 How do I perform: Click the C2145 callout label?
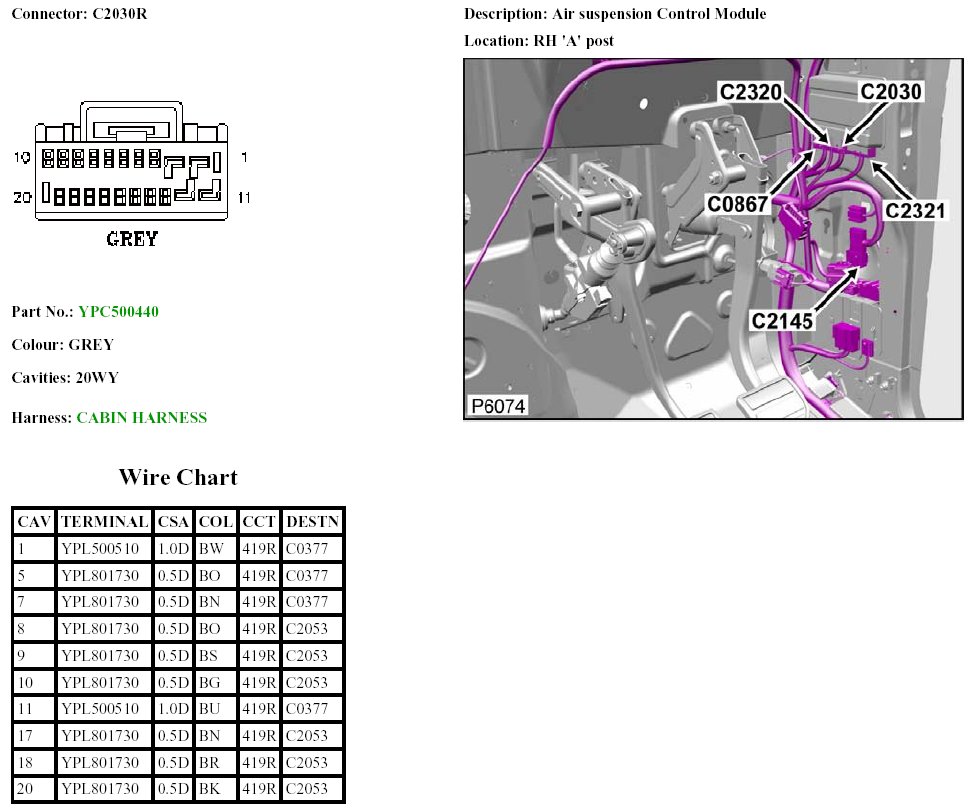point(782,321)
